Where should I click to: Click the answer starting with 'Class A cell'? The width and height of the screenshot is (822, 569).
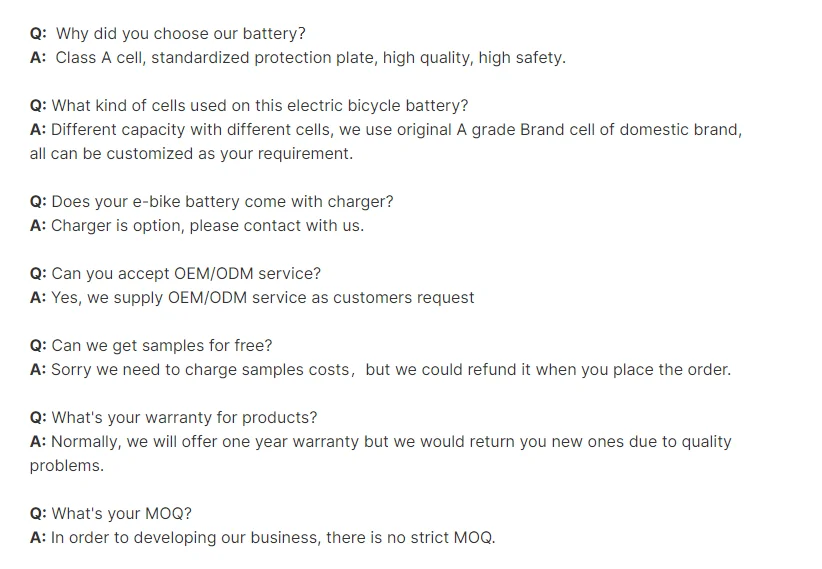[310, 58]
